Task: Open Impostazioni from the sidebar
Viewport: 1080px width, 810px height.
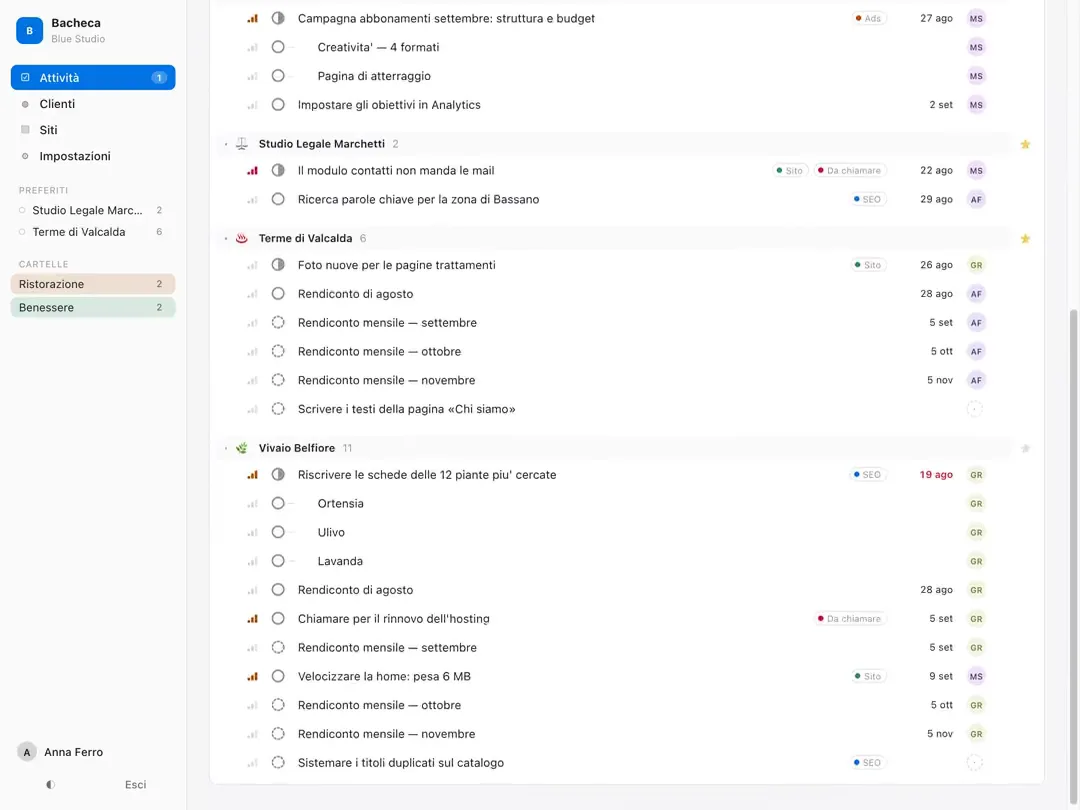Action: [93, 156]
